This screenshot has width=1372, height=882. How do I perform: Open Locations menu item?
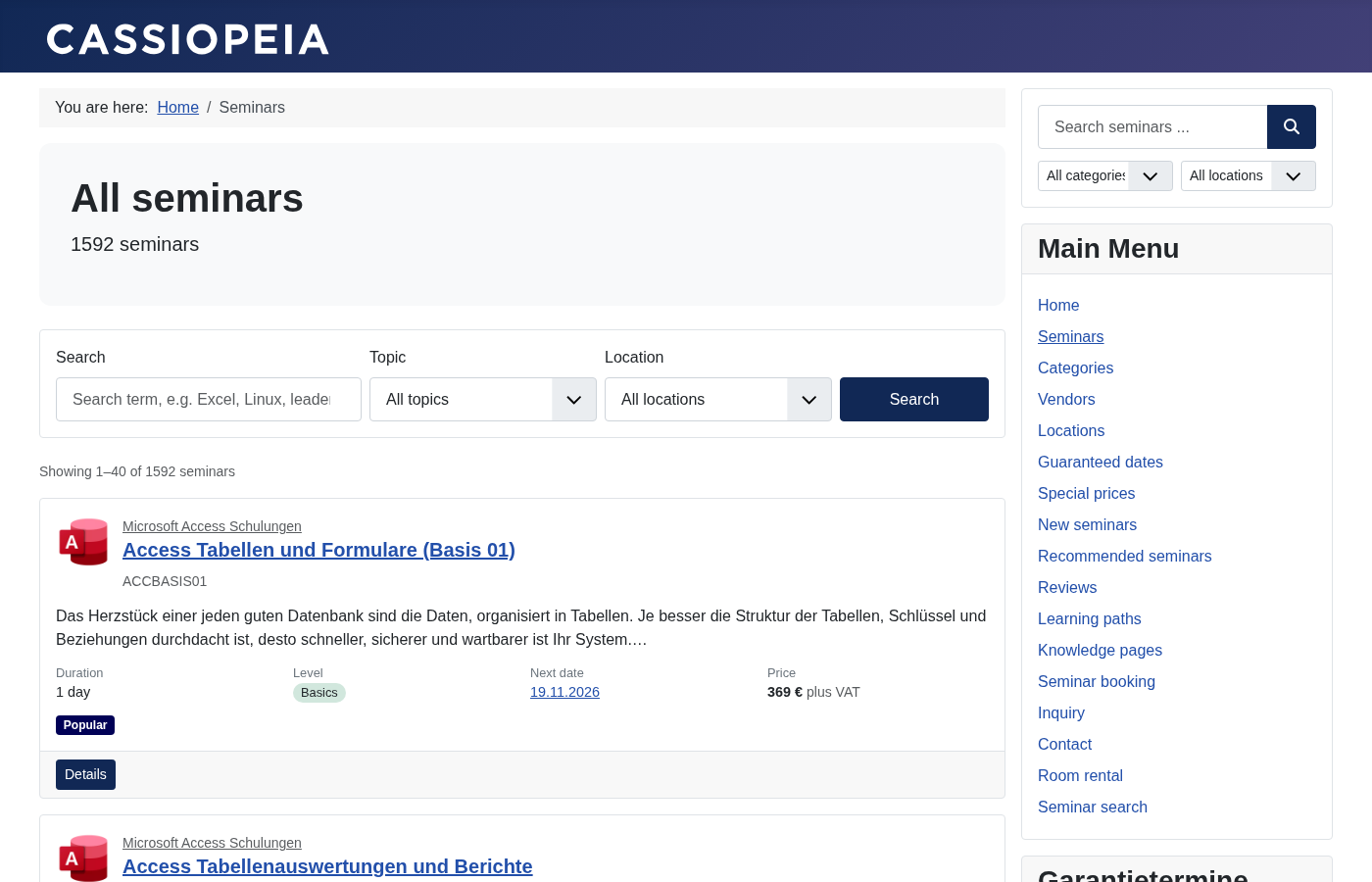1071,431
